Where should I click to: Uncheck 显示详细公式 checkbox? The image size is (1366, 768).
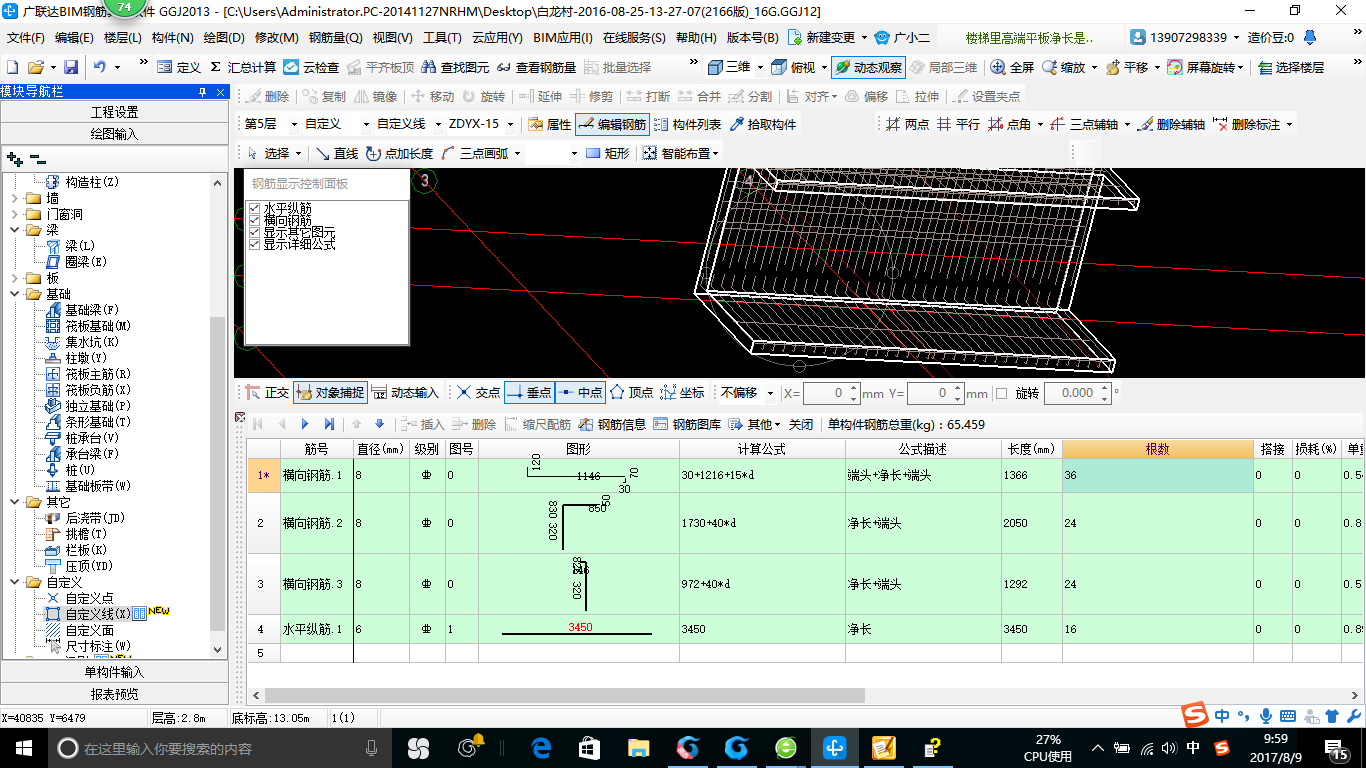[254, 244]
